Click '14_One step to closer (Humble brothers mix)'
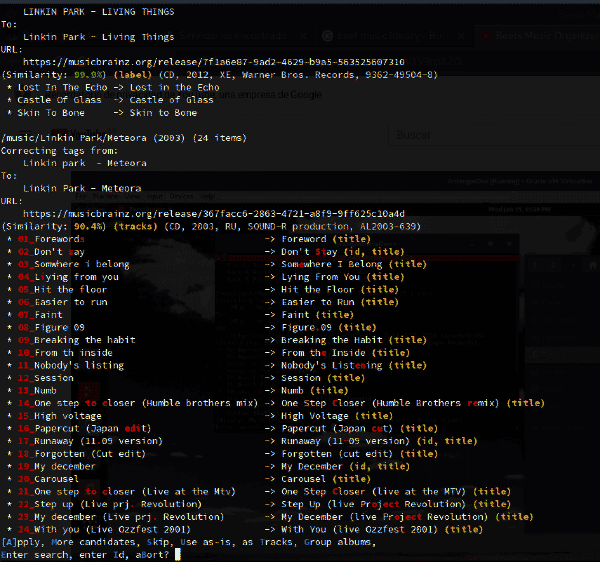 coord(138,403)
